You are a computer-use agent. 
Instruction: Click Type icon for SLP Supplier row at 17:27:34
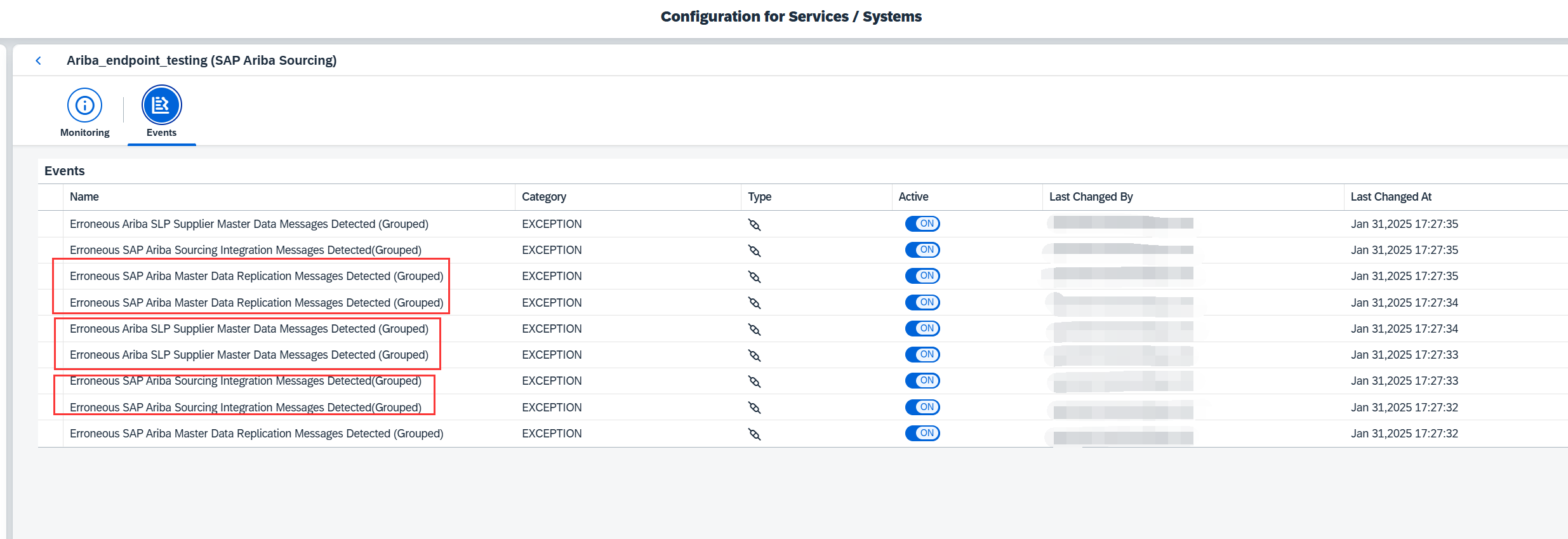click(754, 329)
